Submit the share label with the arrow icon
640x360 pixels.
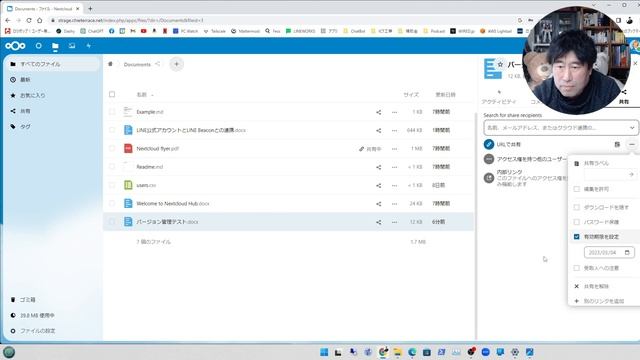click(x=631, y=174)
